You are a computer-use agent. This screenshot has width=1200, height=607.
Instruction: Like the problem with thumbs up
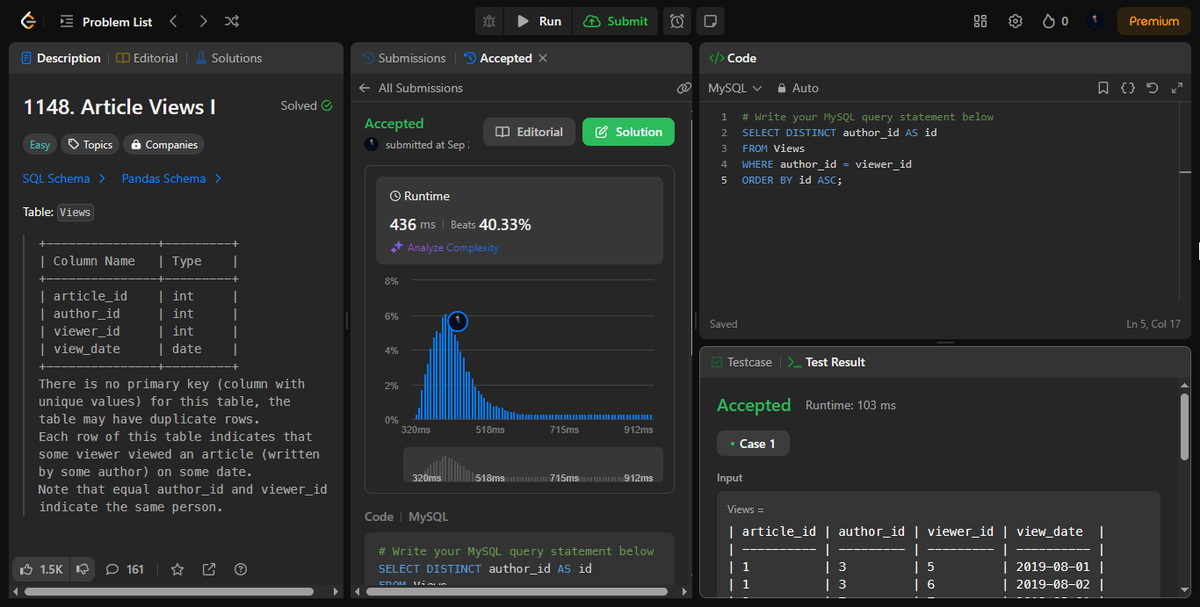point(42,569)
